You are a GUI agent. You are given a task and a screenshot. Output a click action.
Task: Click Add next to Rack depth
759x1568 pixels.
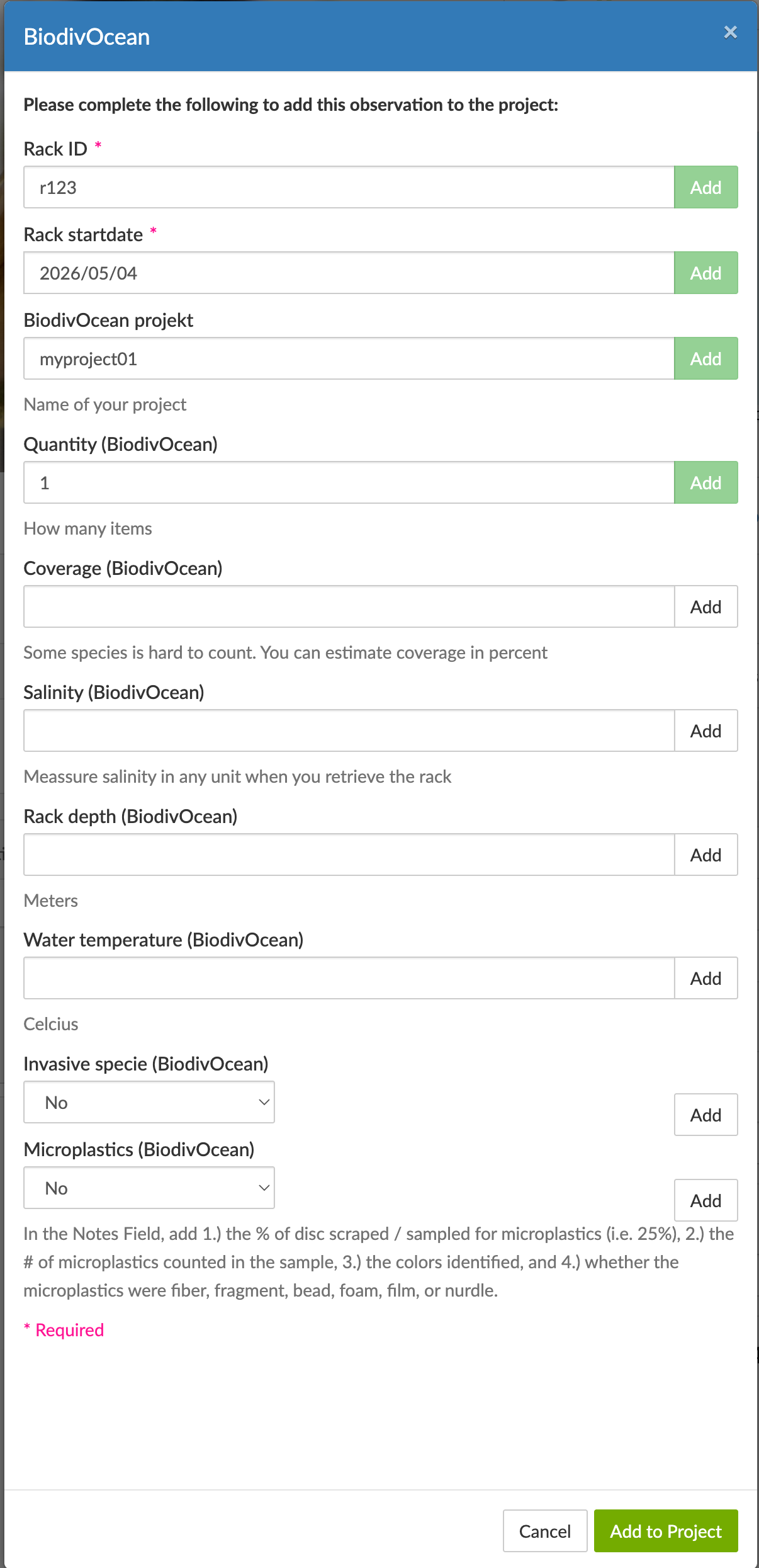pos(706,855)
